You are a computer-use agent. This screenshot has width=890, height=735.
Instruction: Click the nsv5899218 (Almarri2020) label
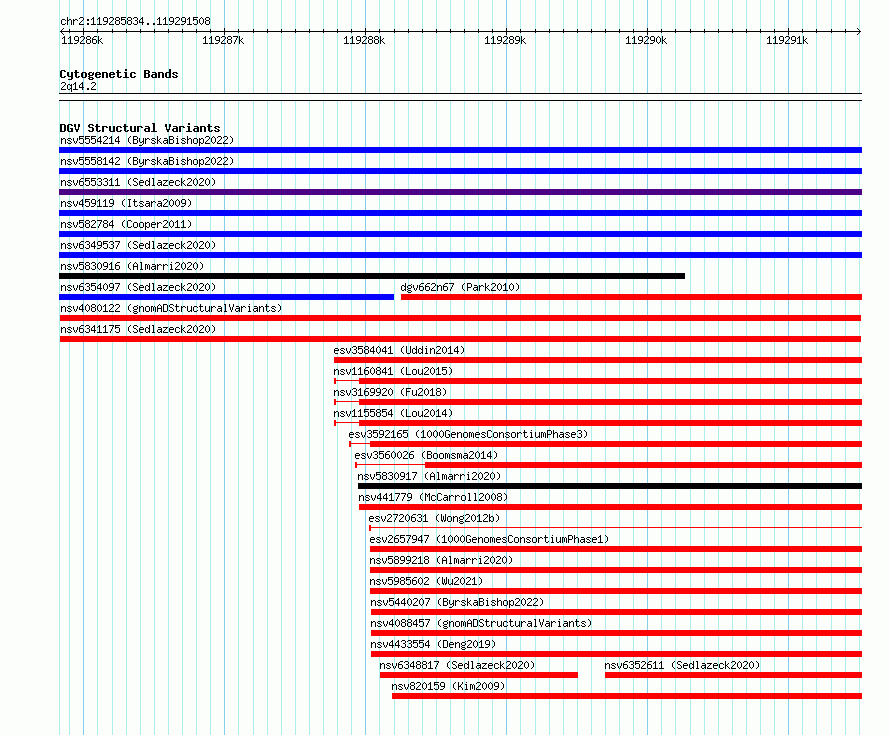click(441, 560)
